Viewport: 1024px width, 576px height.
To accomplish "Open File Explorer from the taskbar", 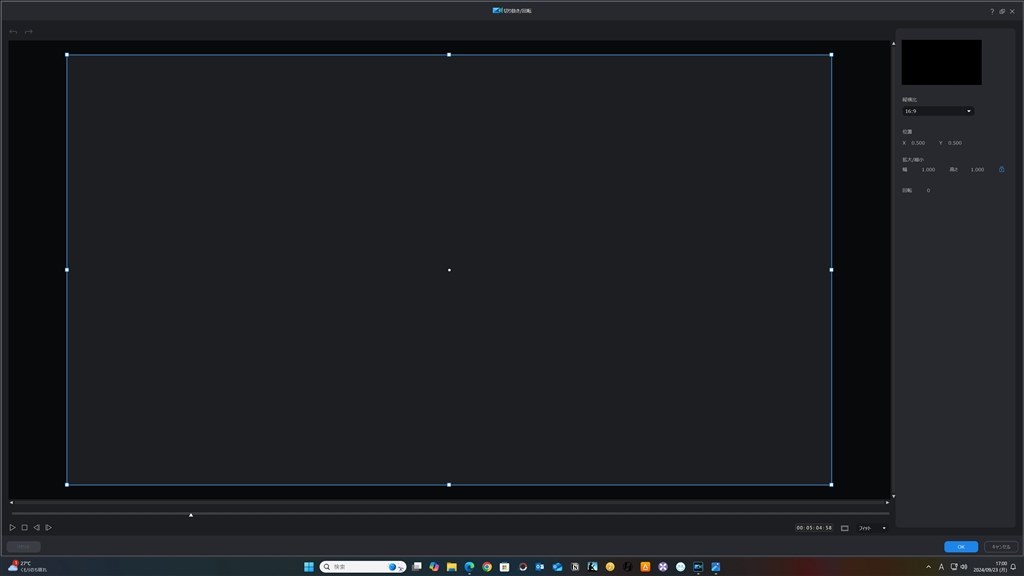I will point(451,567).
